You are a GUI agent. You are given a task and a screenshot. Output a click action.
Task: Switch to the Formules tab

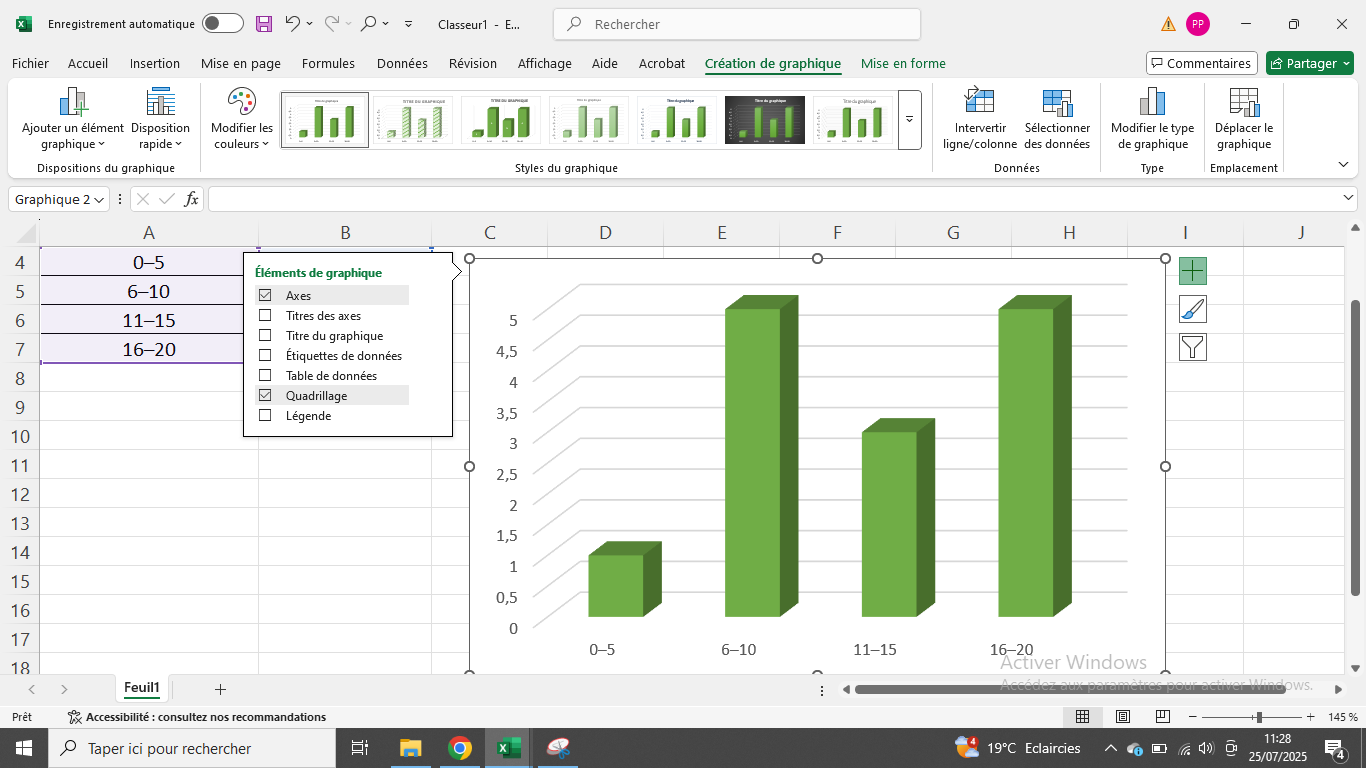point(328,63)
